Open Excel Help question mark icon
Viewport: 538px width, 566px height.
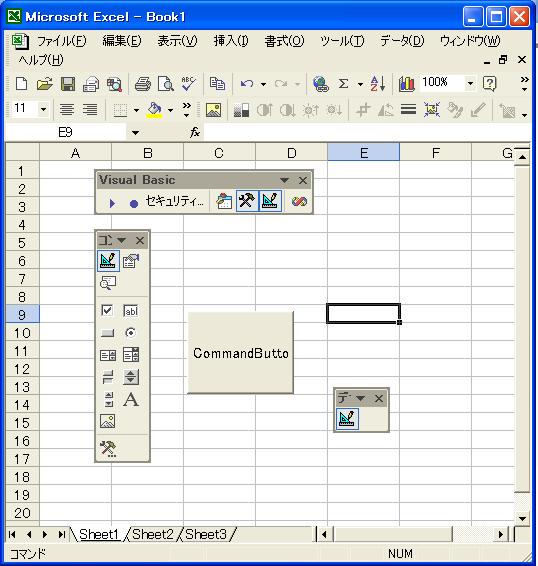pos(490,84)
